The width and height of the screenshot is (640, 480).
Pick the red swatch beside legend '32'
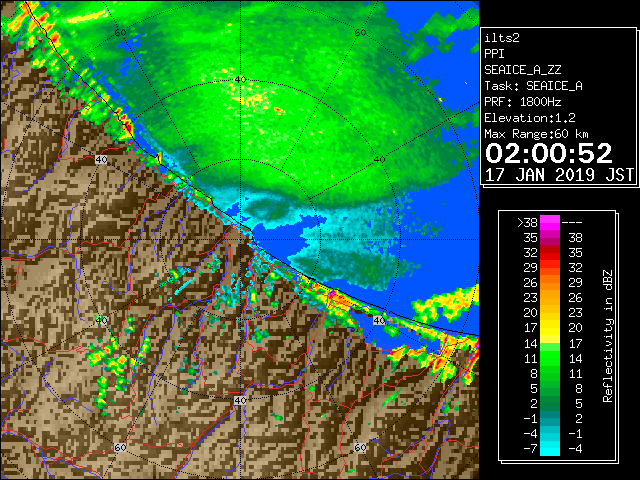coord(550,253)
